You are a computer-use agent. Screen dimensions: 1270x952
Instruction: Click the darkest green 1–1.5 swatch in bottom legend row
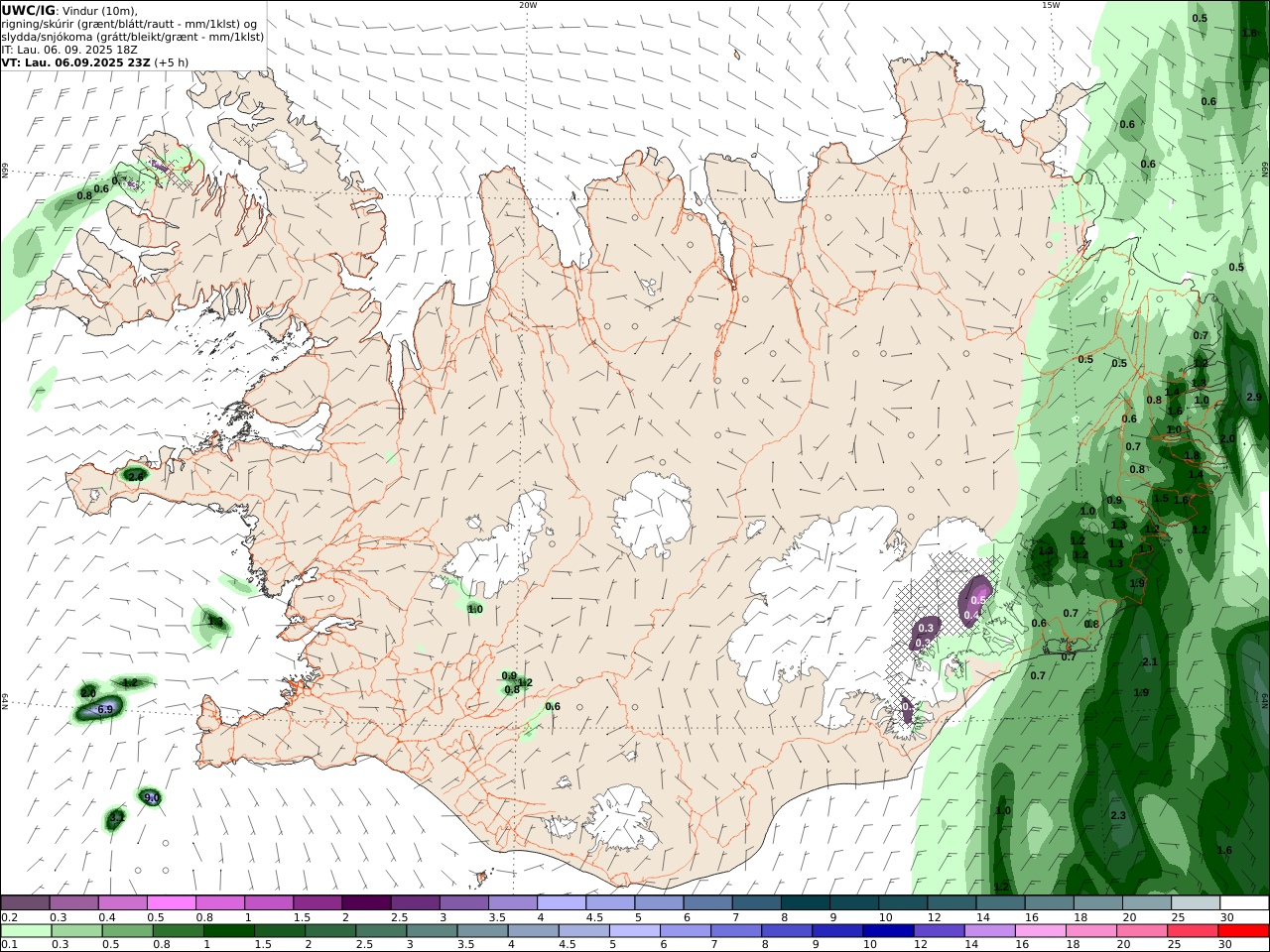pyautogui.click(x=229, y=930)
